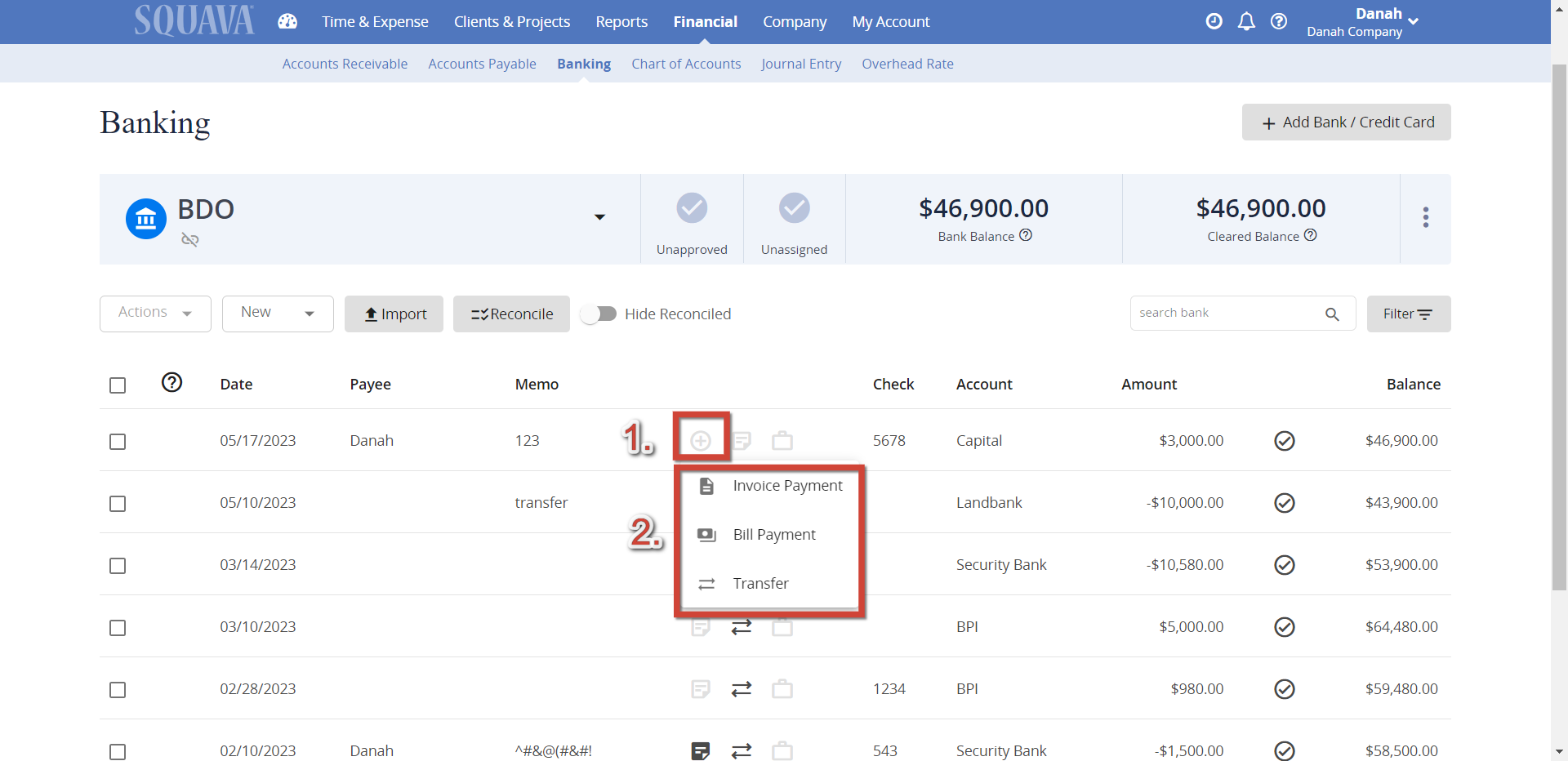
Task: Click the notifications bell icon
Action: click(1246, 21)
